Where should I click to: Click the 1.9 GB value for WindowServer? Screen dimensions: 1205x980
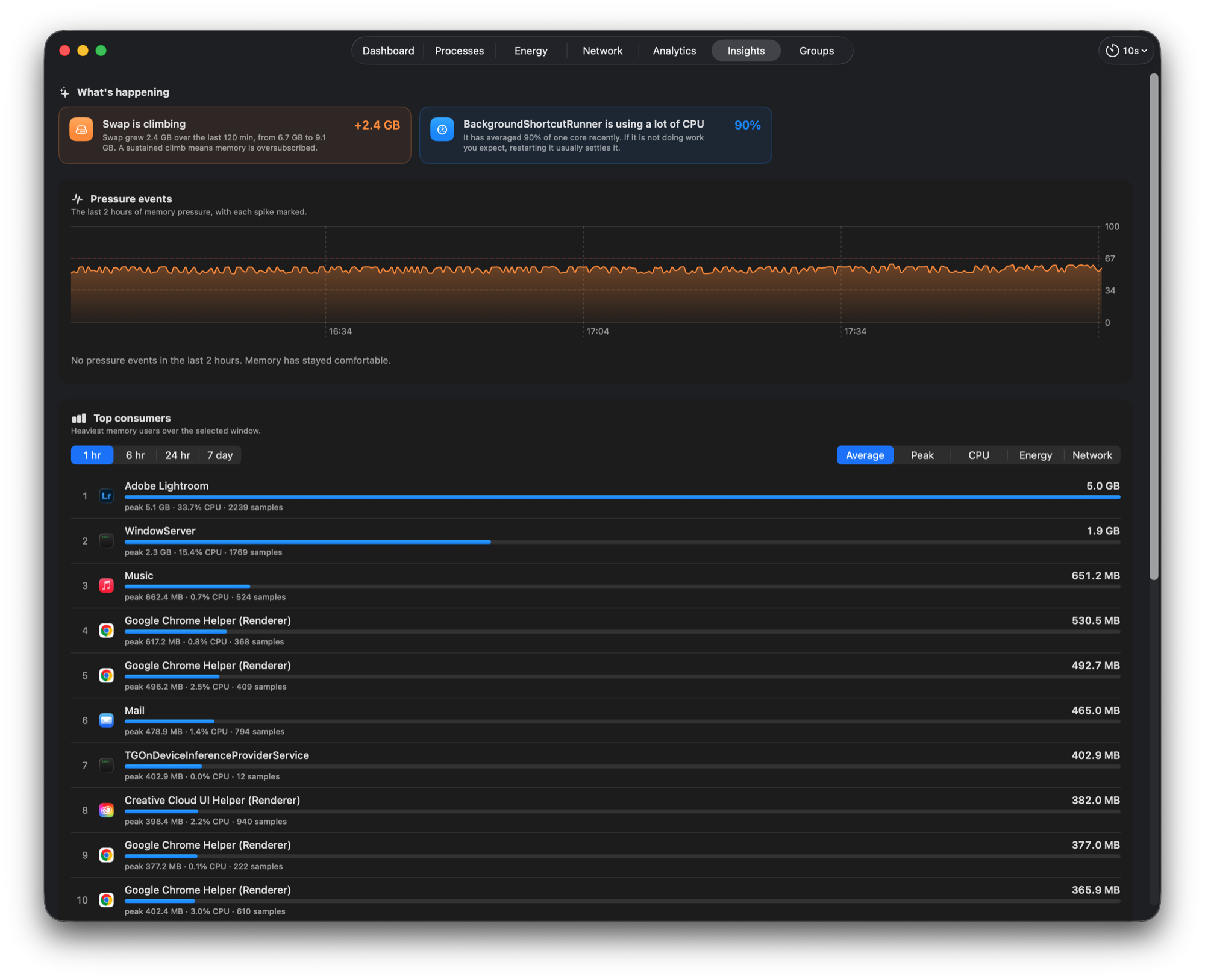tap(1103, 531)
